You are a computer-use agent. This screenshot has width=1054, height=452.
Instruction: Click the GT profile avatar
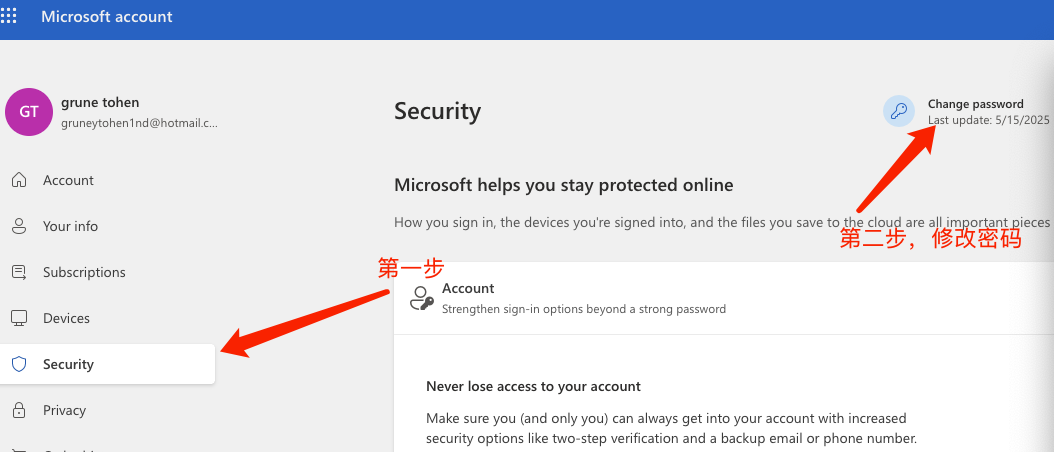[29, 112]
